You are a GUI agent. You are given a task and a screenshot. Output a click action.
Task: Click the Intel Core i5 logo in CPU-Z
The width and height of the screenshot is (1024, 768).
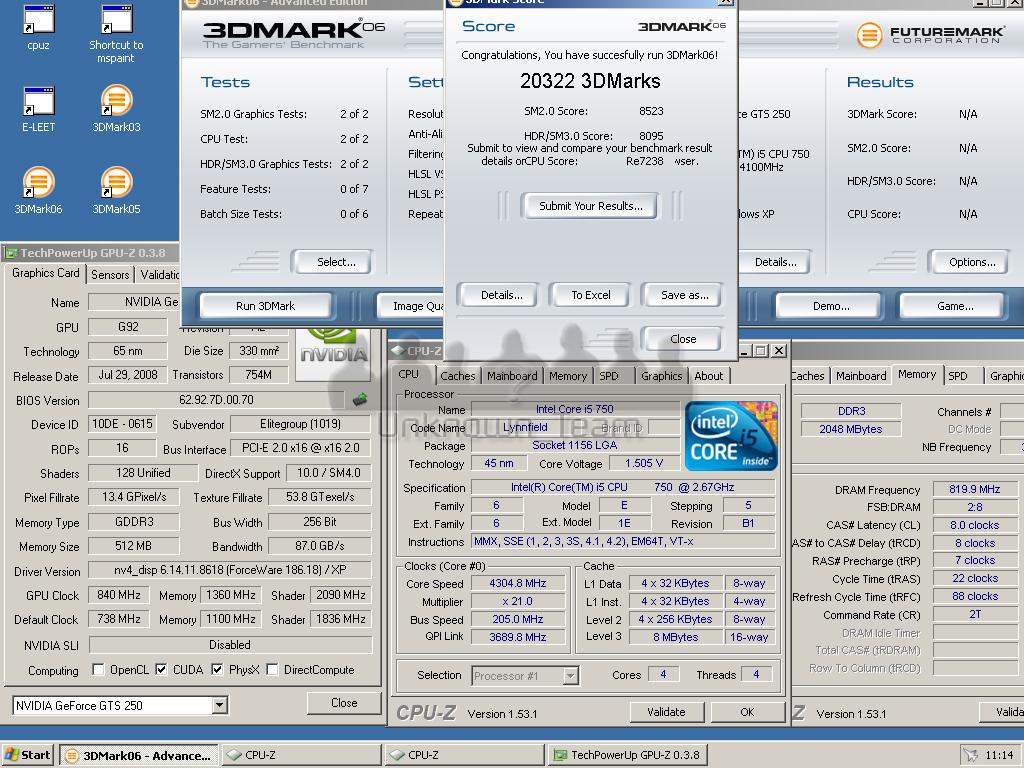coord(731,436)
